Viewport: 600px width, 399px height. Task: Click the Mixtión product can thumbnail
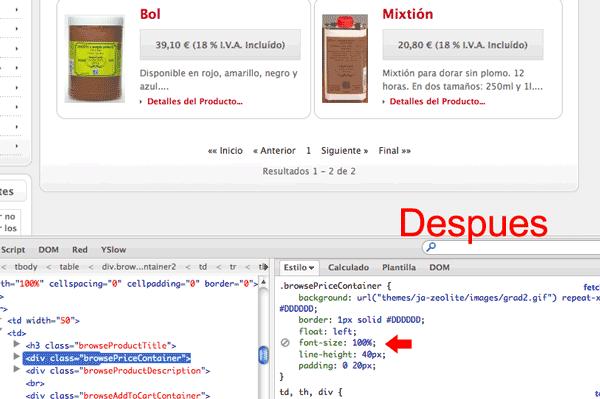point(345,59)
